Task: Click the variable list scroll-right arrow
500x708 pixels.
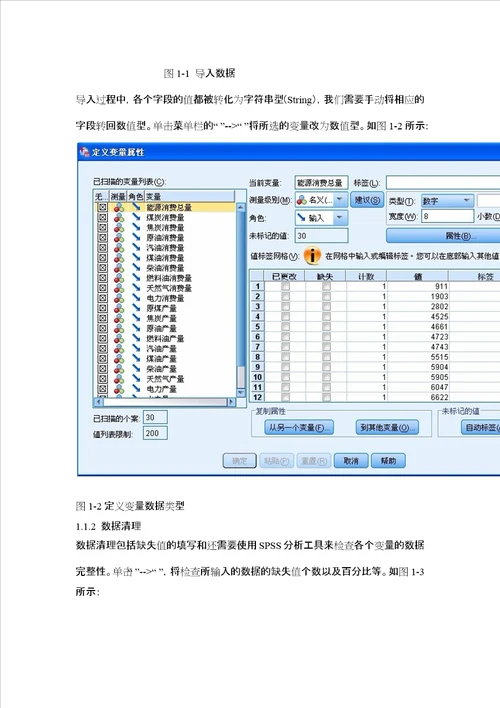Action: click(x=231, y=401)
